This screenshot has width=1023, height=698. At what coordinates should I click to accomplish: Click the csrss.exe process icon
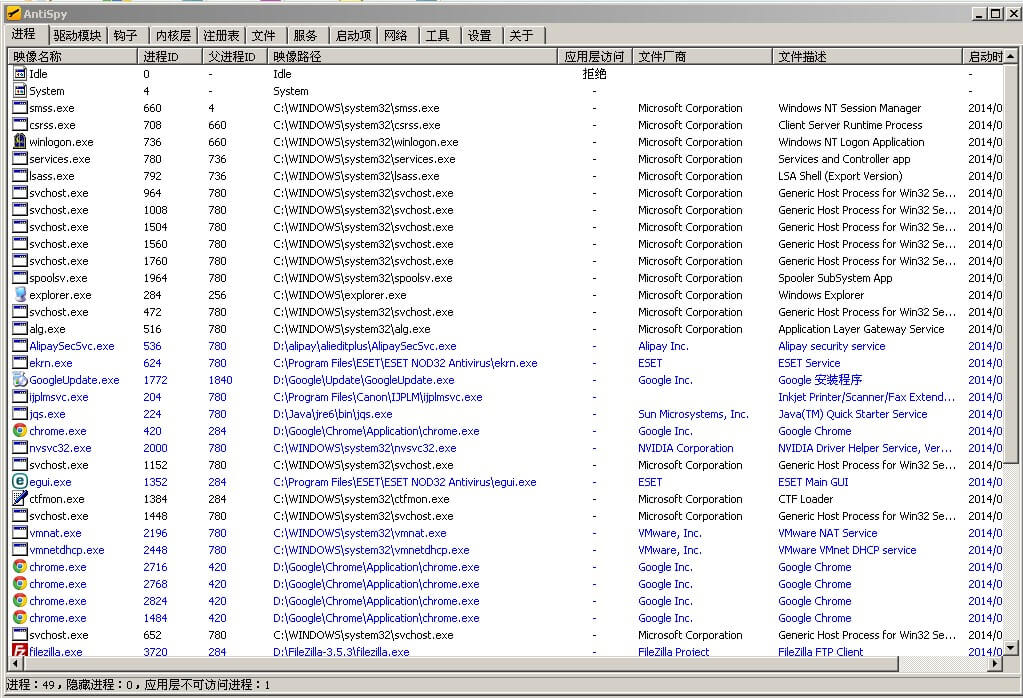pyautogui.click(x=20, y=125)
